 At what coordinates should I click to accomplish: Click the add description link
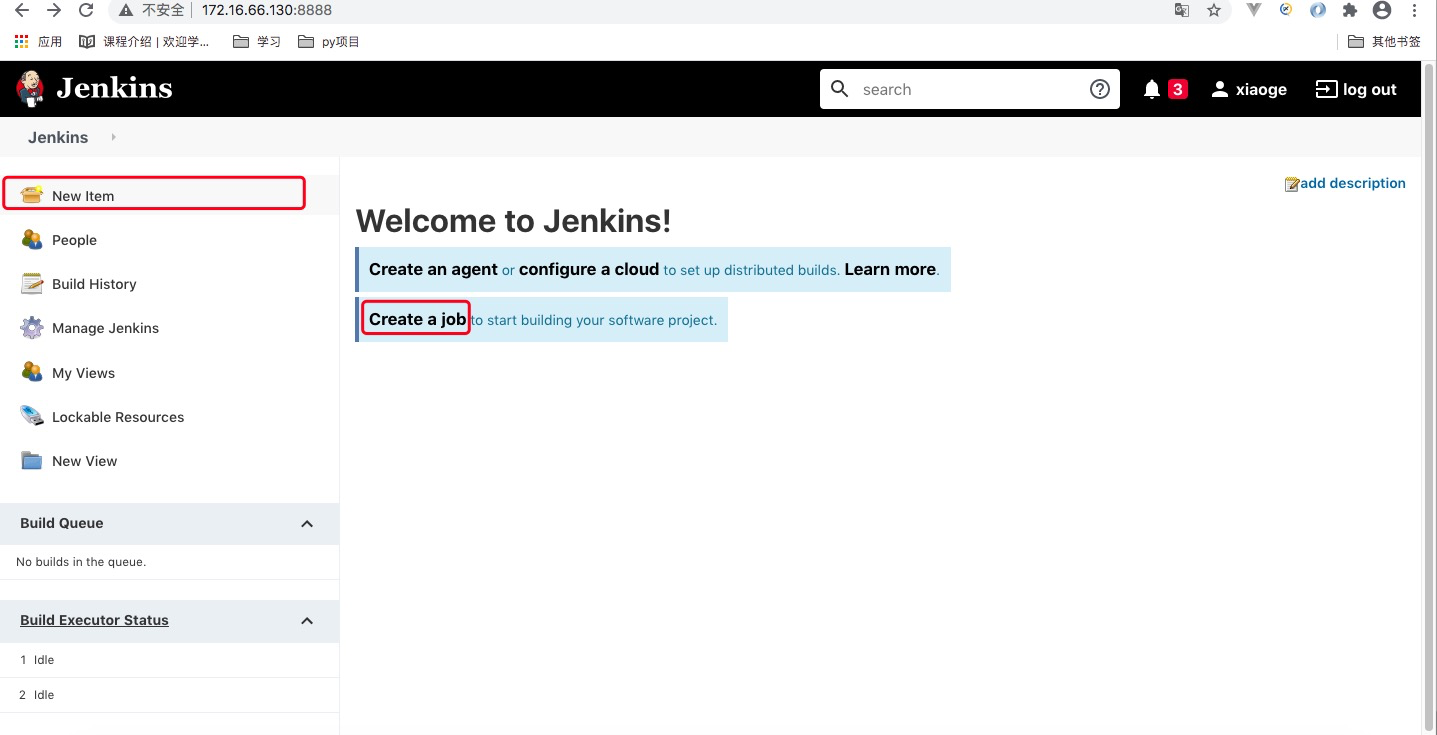tap(1353, 183)
